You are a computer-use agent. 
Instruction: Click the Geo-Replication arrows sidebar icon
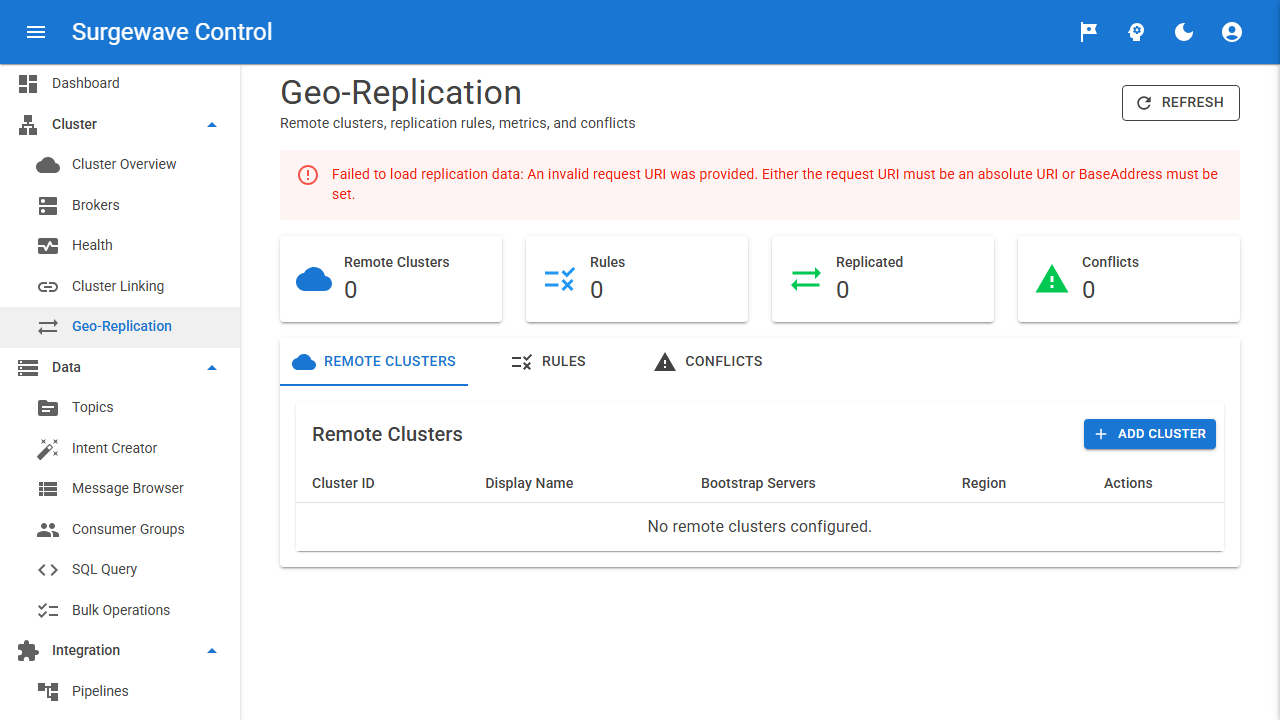coord(48,327)
